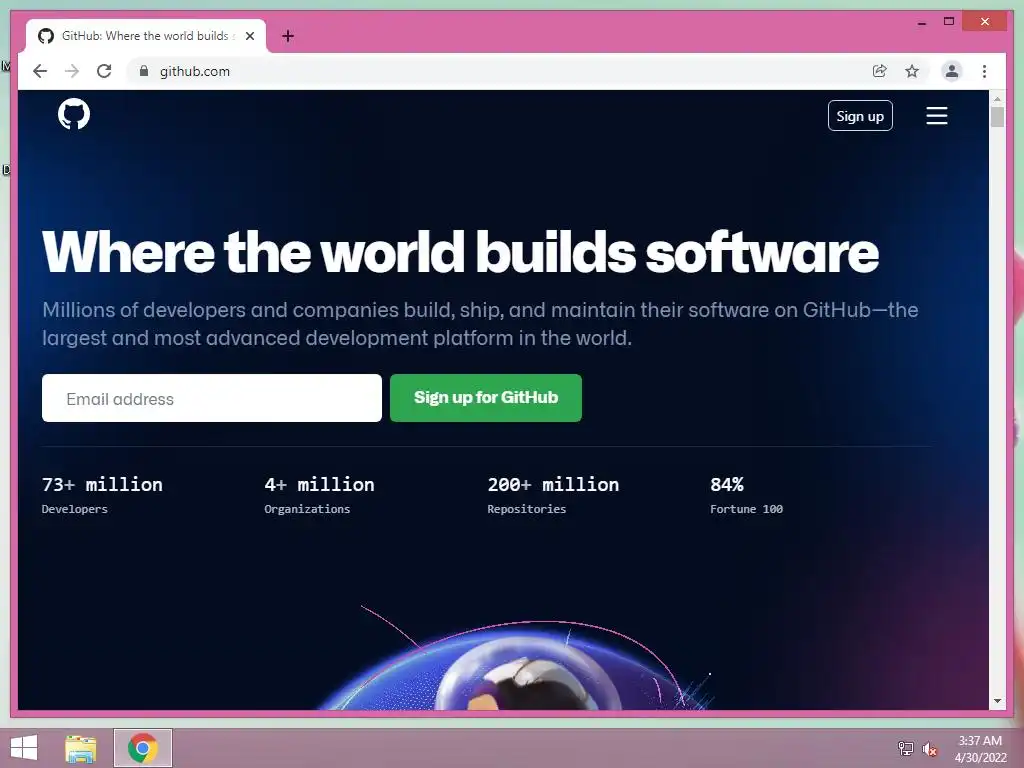This screenshot has width=1024, height=768.
Task: Open the hamburger navigation menu
Action: pos(936,116)
